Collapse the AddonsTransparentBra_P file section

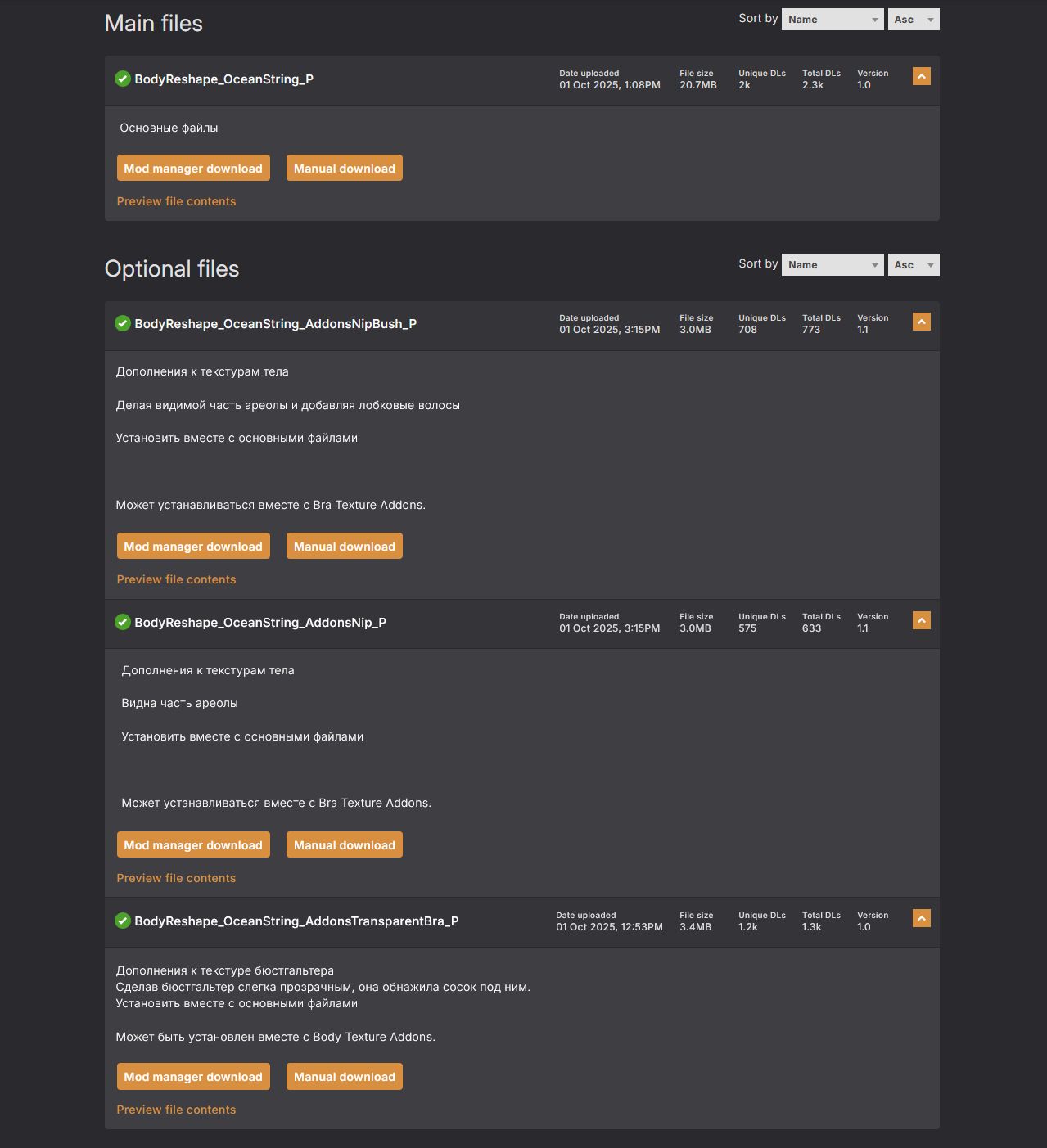coord(921,919)
